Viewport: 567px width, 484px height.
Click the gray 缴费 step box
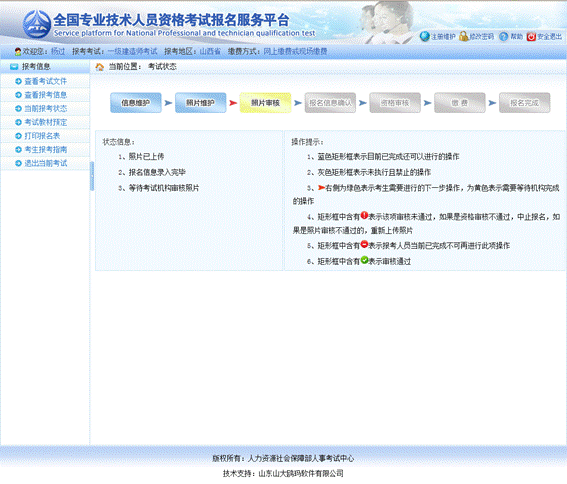click(460, 103)
